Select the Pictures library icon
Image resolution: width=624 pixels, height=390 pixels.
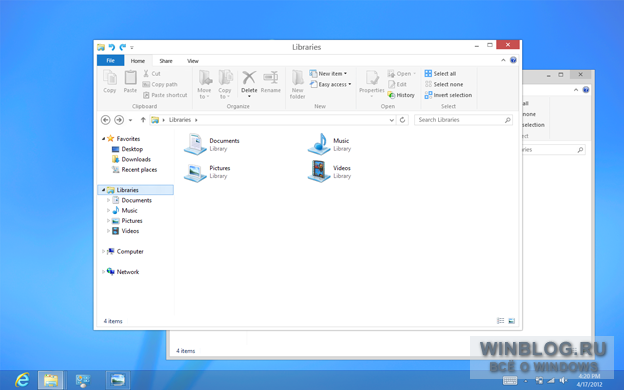195,172
